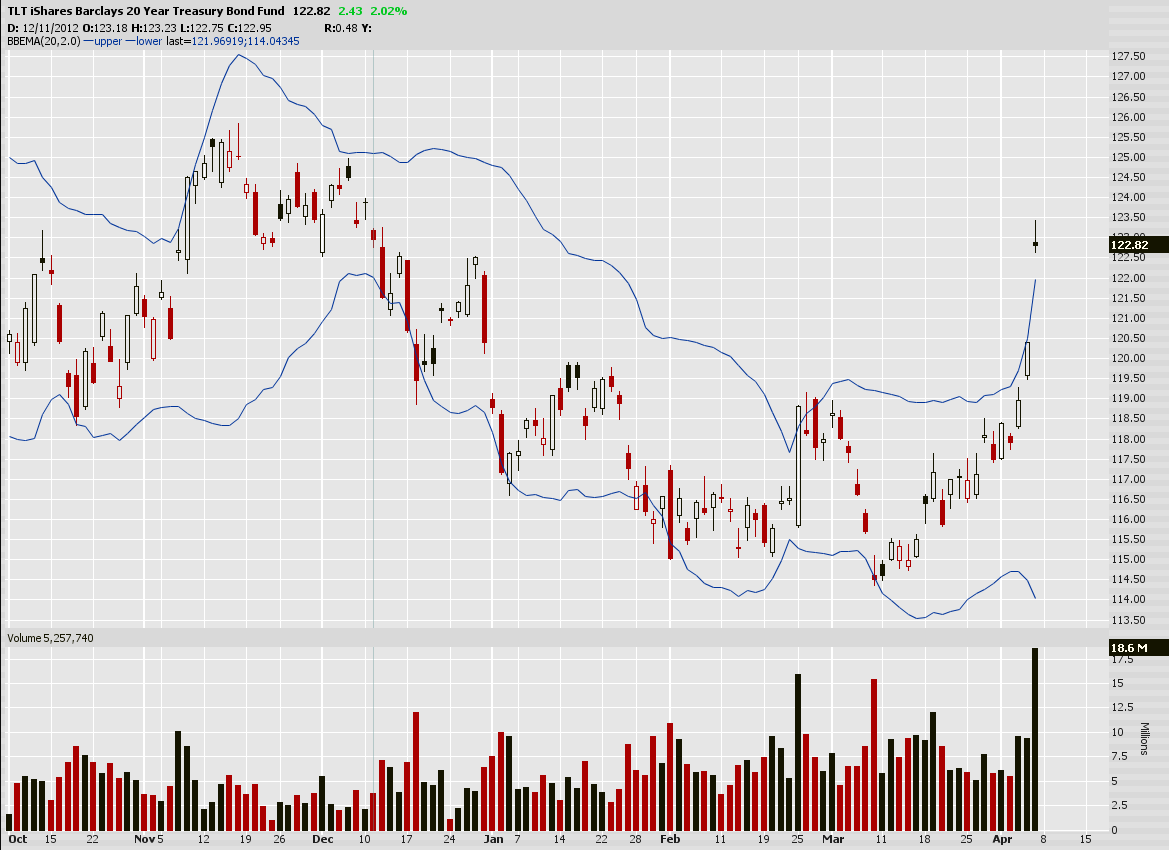
Task: Click the Dec label on date axis
Action: point(323,840)
